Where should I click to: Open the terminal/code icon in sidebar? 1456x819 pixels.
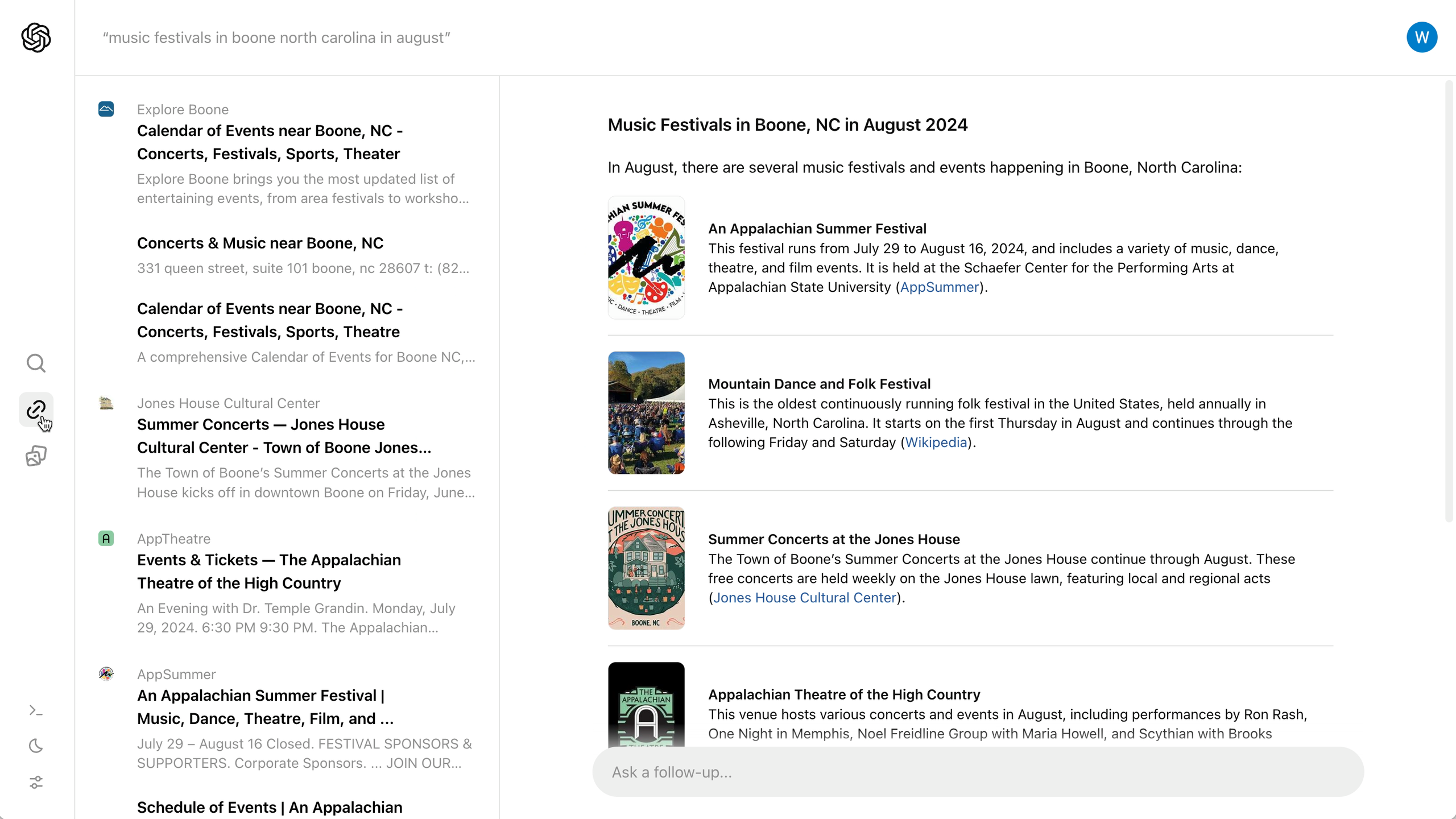pyautogui.click(x=36, y=710)
